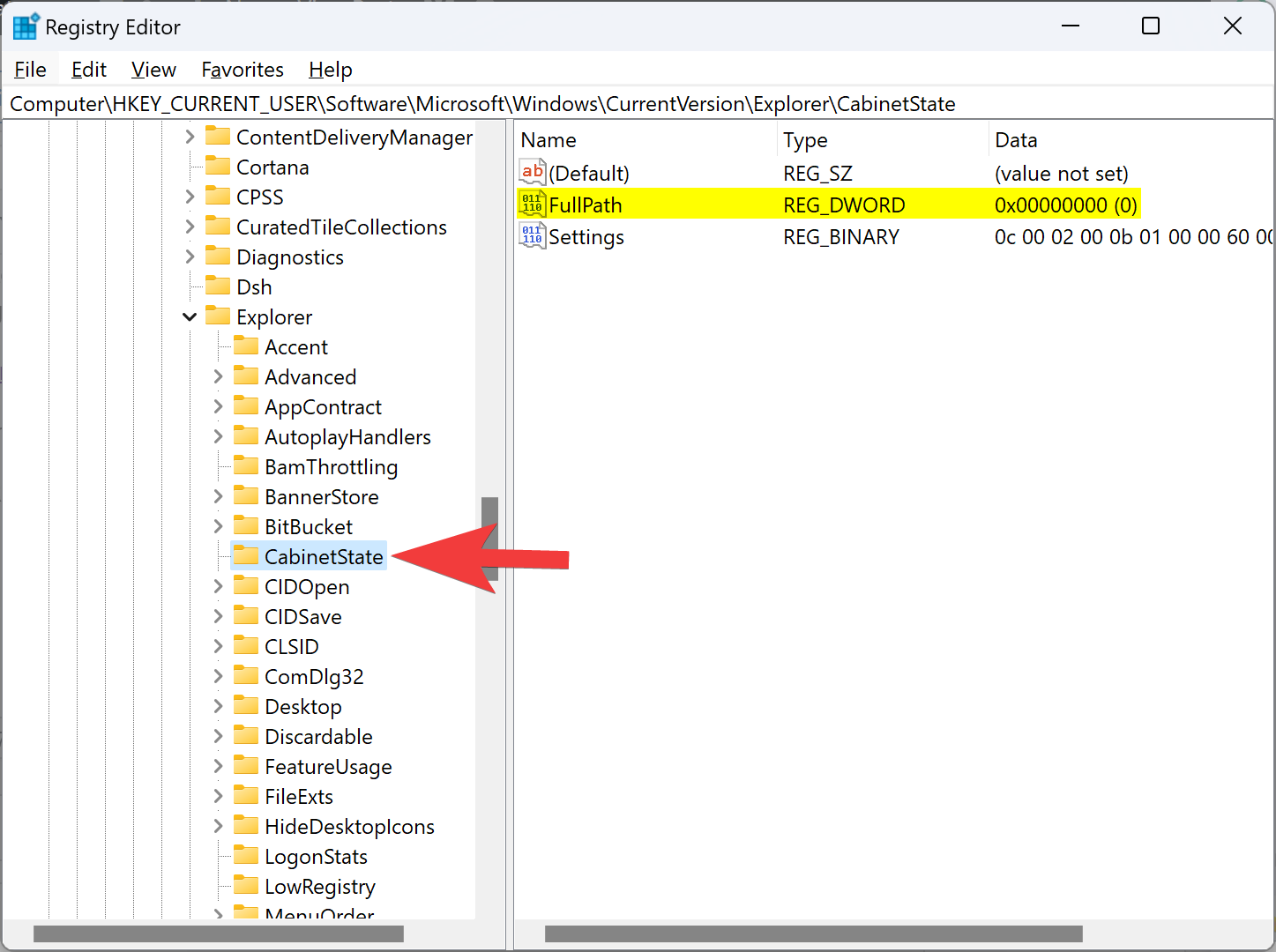Screen dimensions: 1276x952
Task: Open the Edit menu
Action: point(88,70)
